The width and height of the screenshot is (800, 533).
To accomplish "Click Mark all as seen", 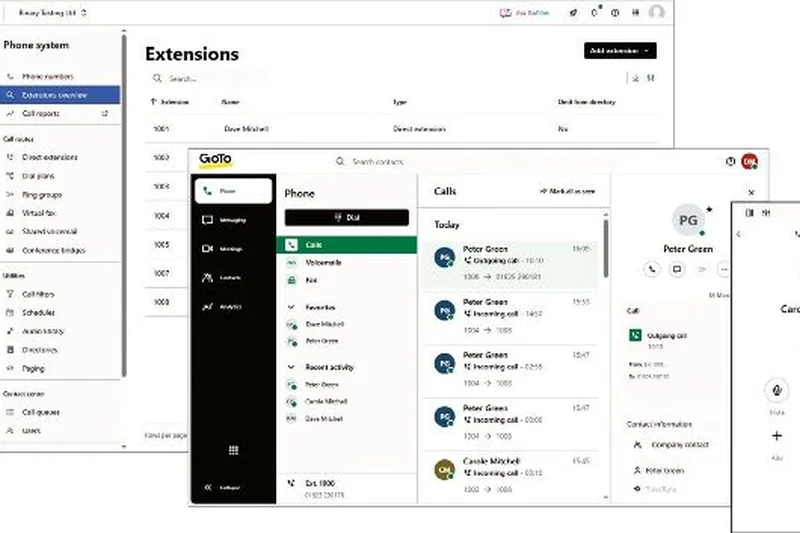I will pyautogui.click(x=567, y=191).
